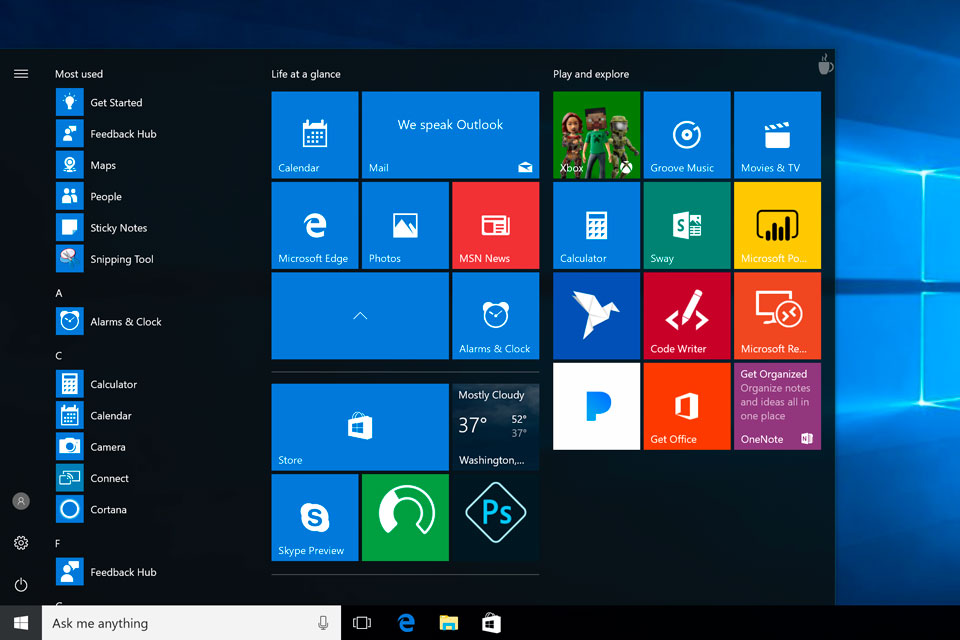Open the wide Store tile
Screen dimensions: 960x640
point(360,427)
